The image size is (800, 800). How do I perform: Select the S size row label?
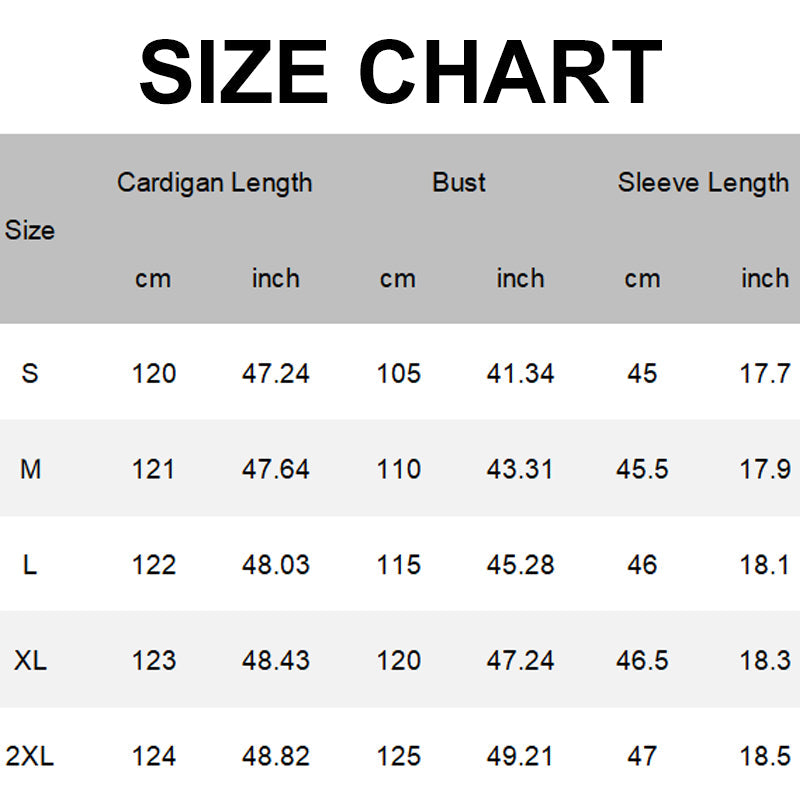tap(30, 373)
